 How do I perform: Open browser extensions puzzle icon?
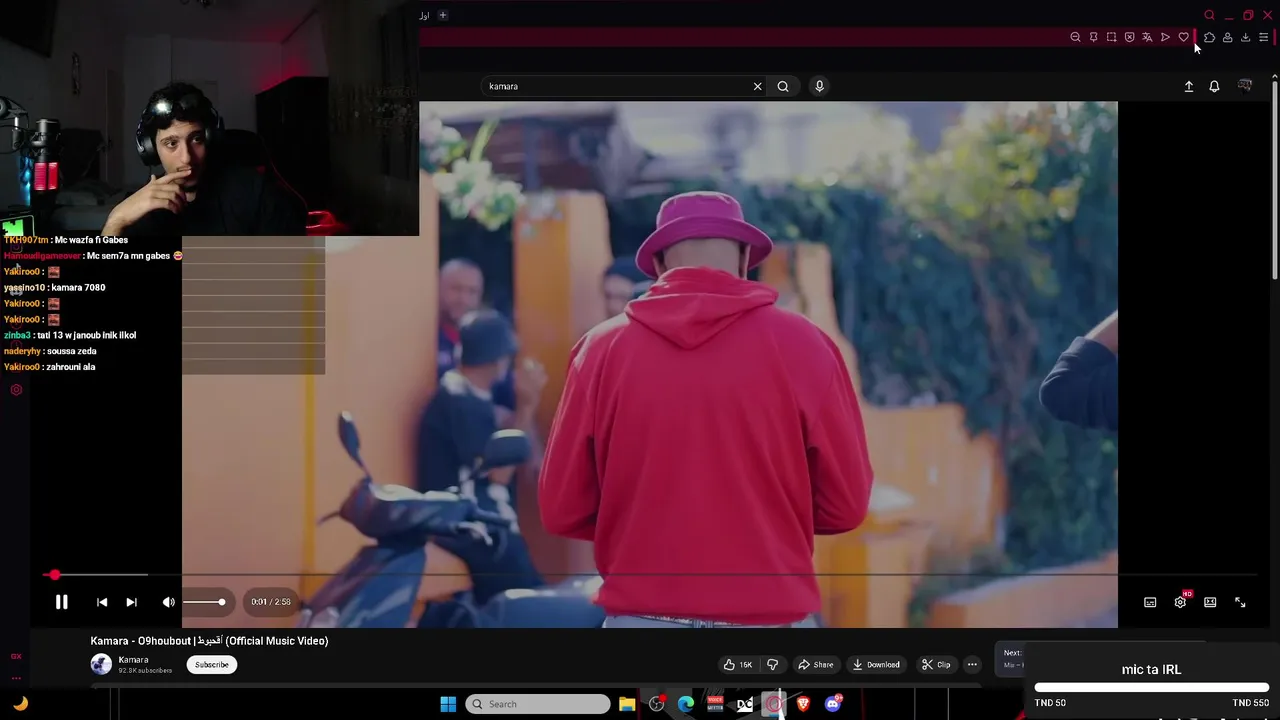click(x=1209, y=37)
